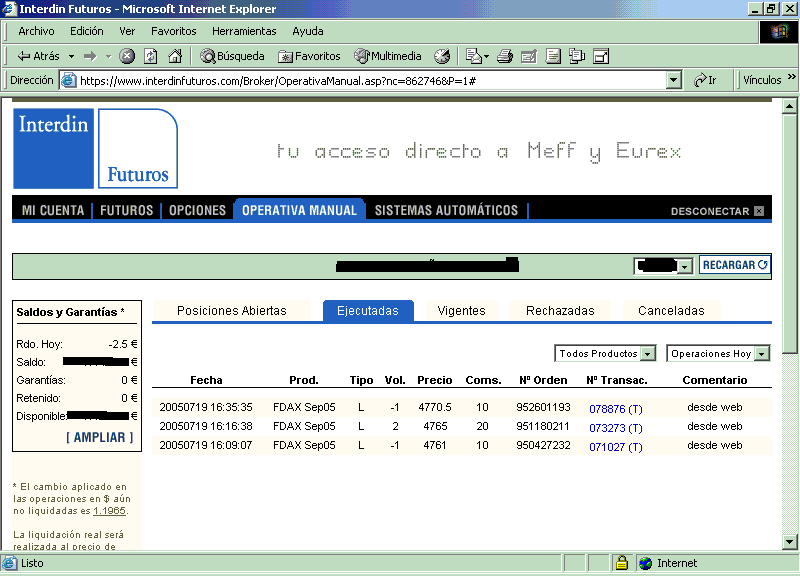The image size is (800, 576).
Task: Click price value 4770.5
Action: coord(435,407)
